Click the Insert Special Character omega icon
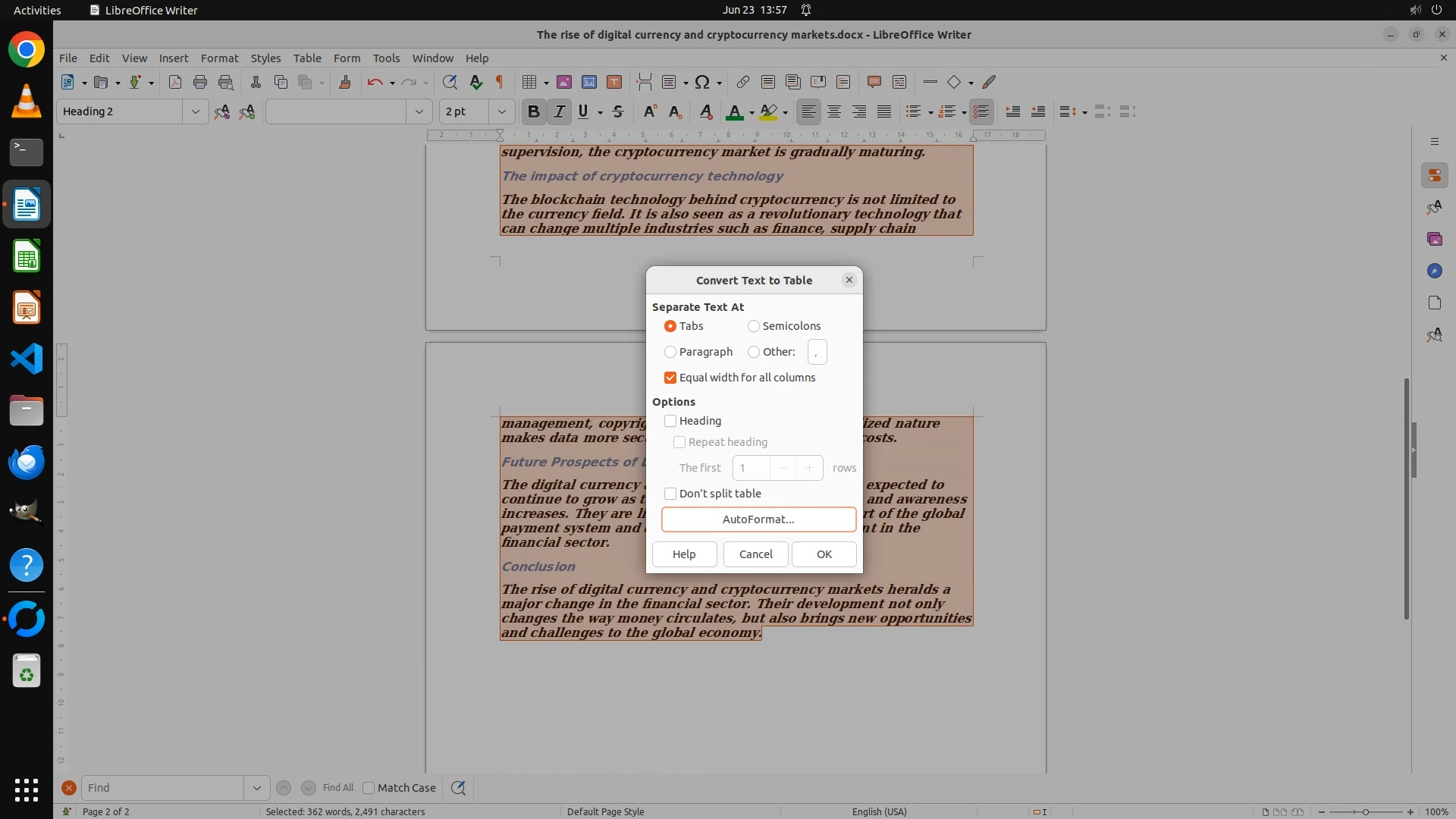 pyautogui.click(x=702, y=82)
